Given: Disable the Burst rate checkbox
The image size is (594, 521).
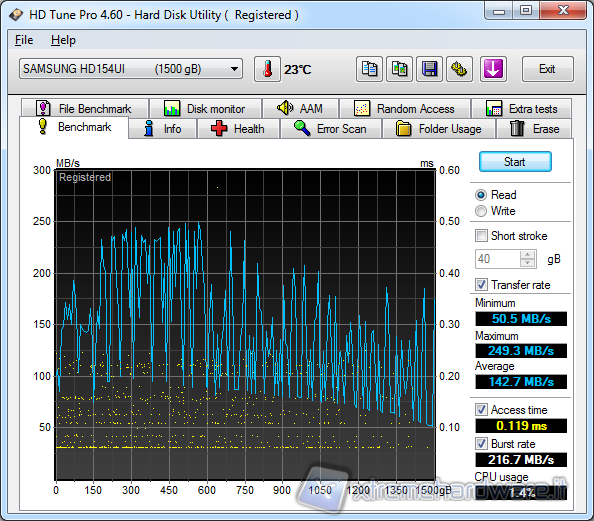Looking at the screenshot, I should [481, 443].
